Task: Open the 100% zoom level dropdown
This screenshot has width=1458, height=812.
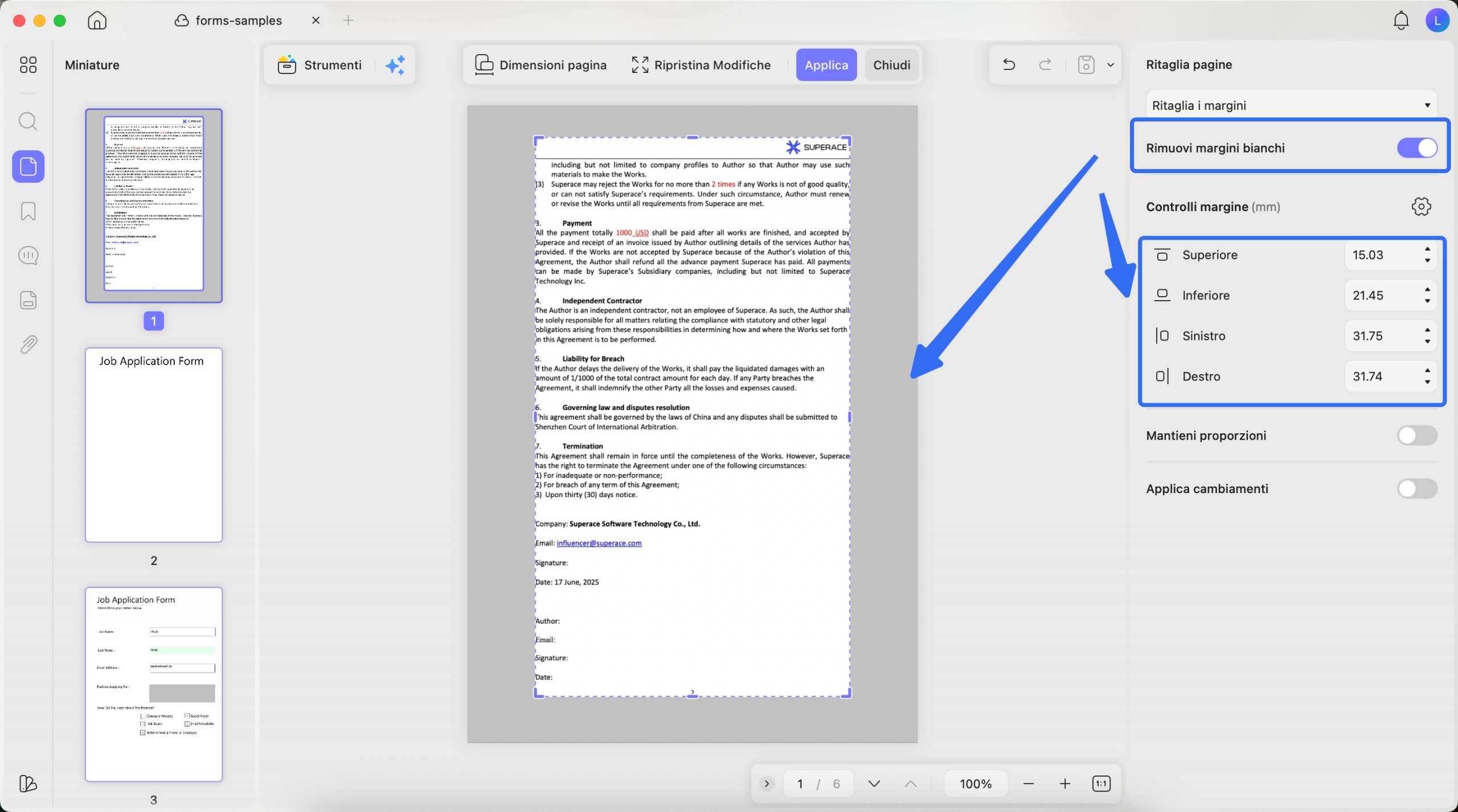Action: (976, 784)
